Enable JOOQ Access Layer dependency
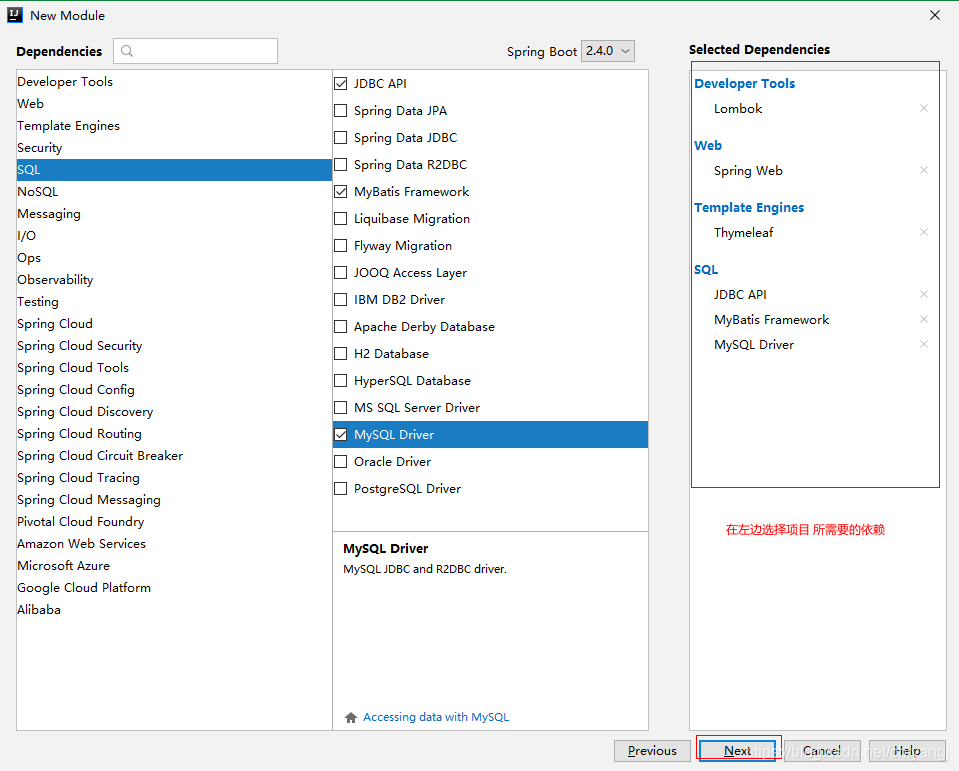The image size is (959, 771). (341, 273)
